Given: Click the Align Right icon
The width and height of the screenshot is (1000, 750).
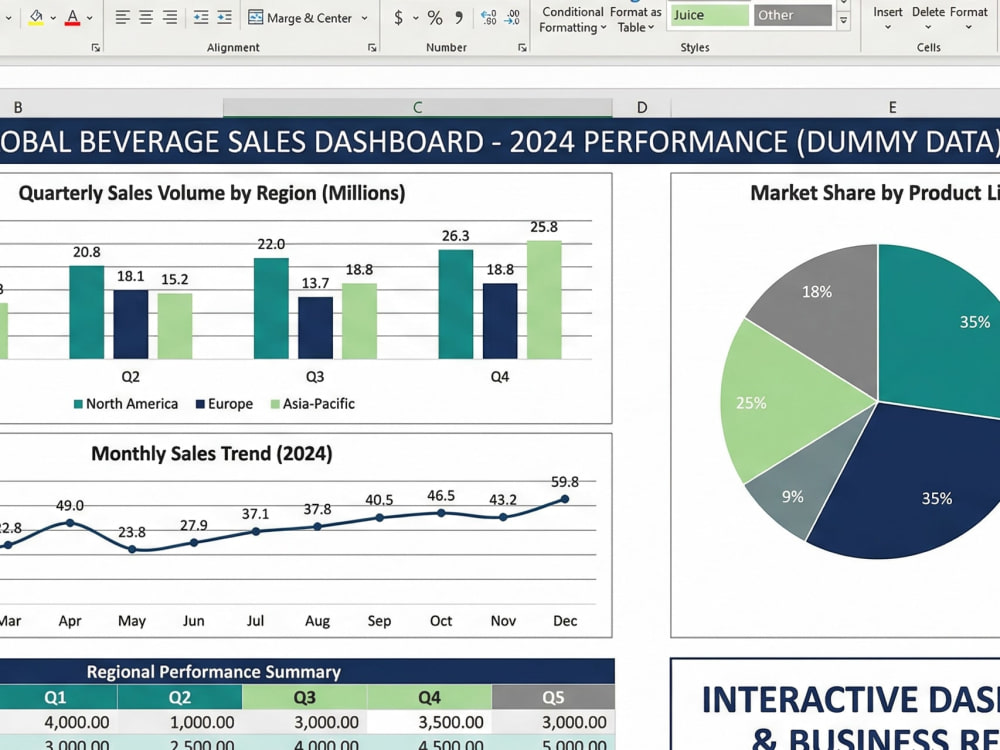Looking at the screenshot, I should [170, 17].
